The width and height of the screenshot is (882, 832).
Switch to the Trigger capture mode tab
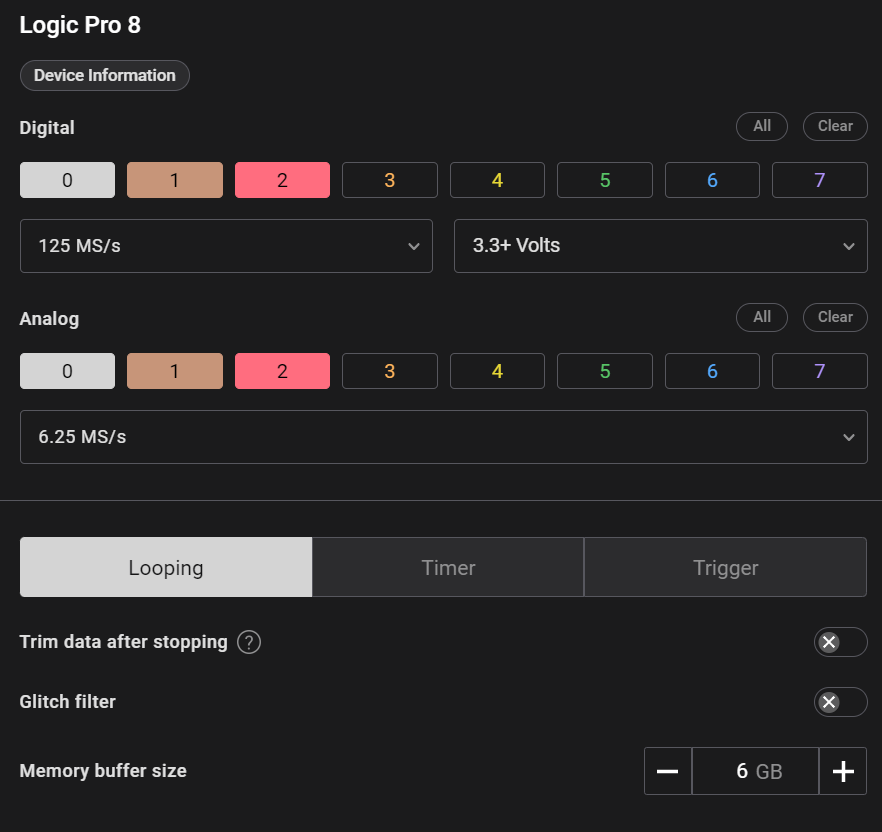725,568
